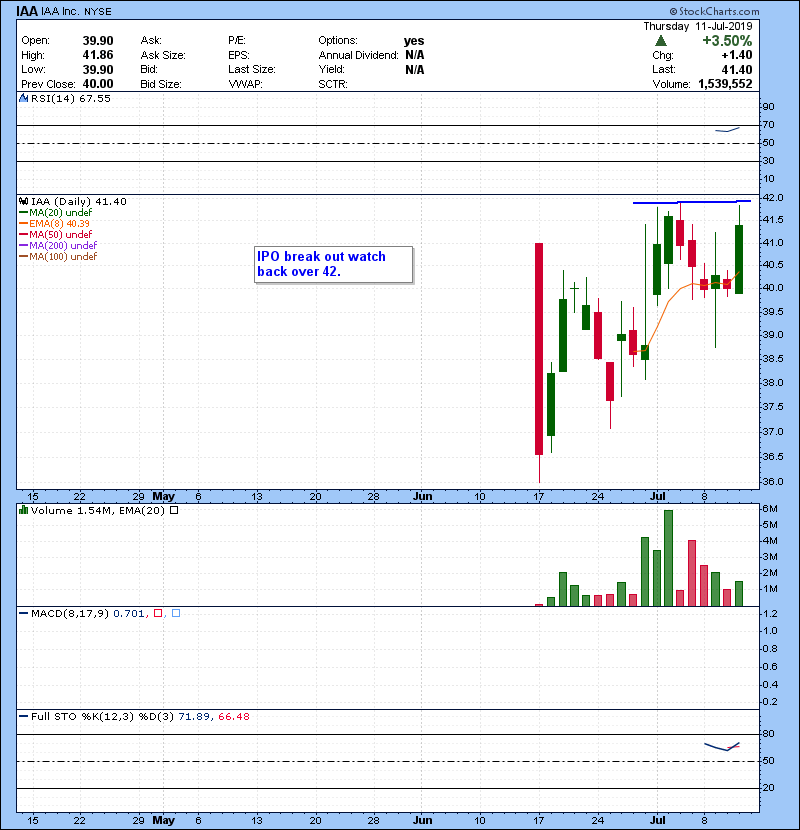800x830 pixels.
Task: Click the blue resistance line near 42.0
Action: (x=691, y=202)
